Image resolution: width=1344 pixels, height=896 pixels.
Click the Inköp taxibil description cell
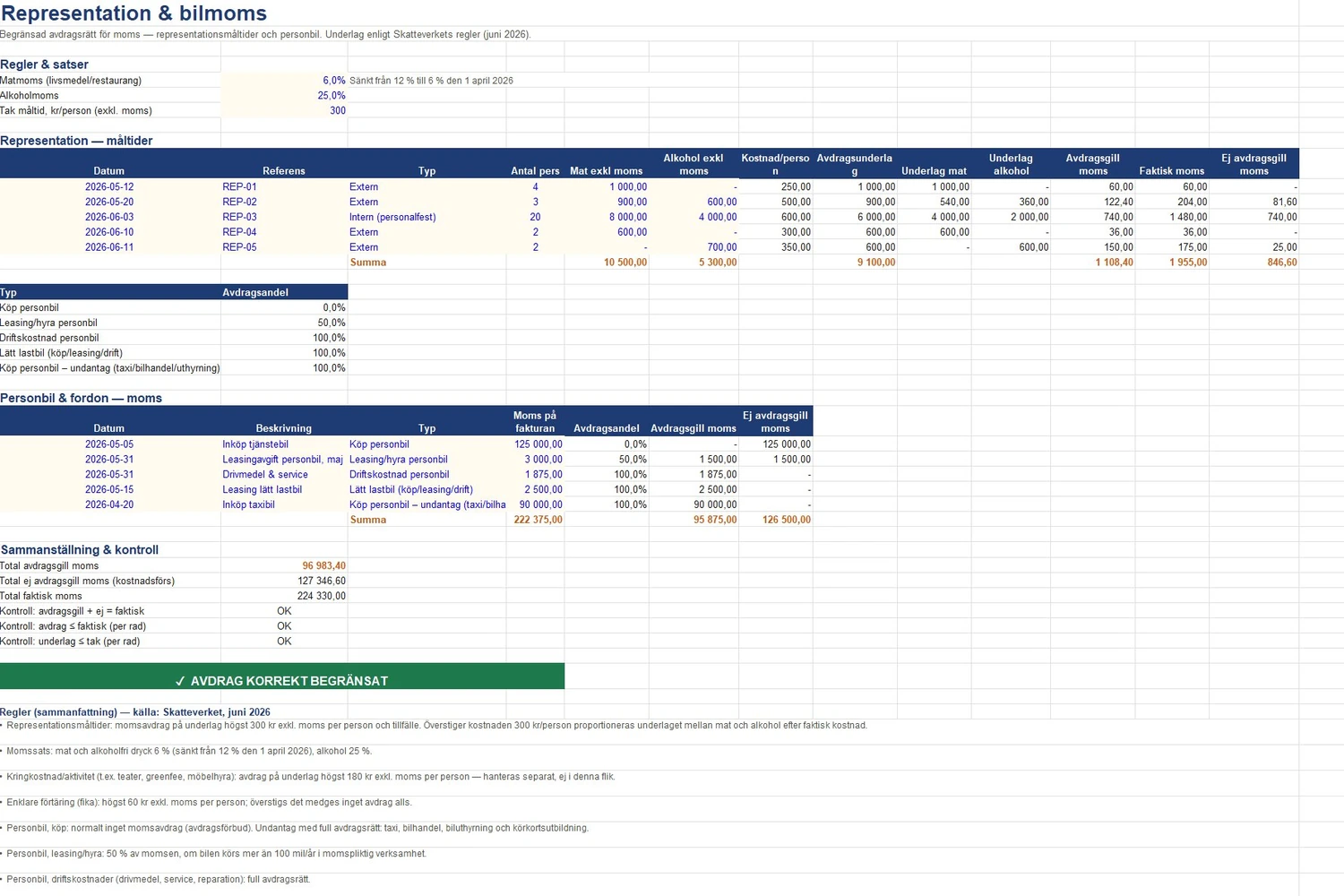pos(284,504)
